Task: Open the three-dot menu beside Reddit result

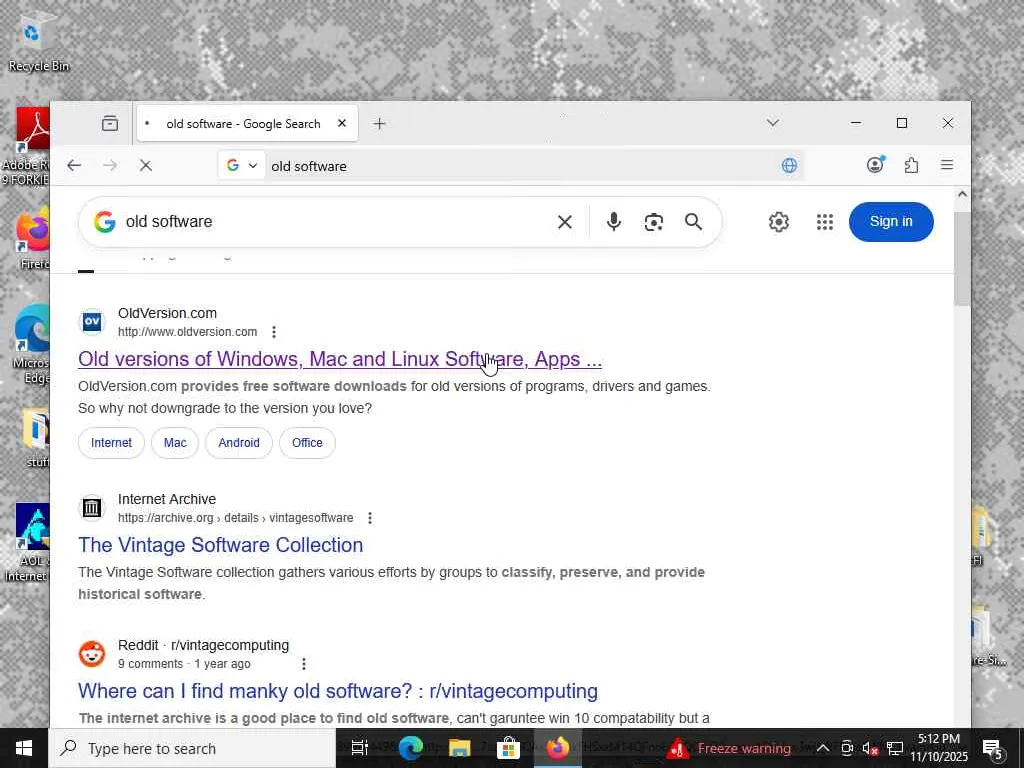Action: tap(304, 664)
